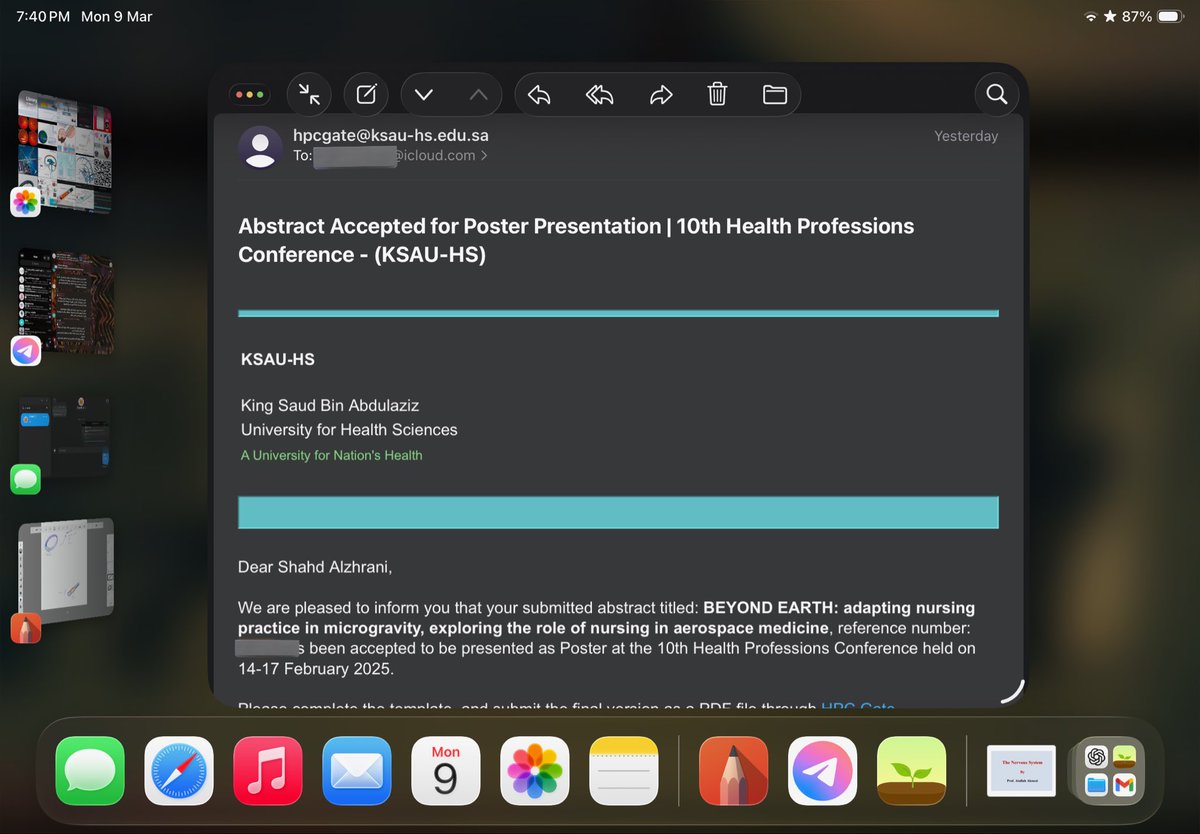Screen dimensions: 1200x834
Task: Click the 'Dear Shahd Alzhrani,' greeting
Action: pos(316,568)
